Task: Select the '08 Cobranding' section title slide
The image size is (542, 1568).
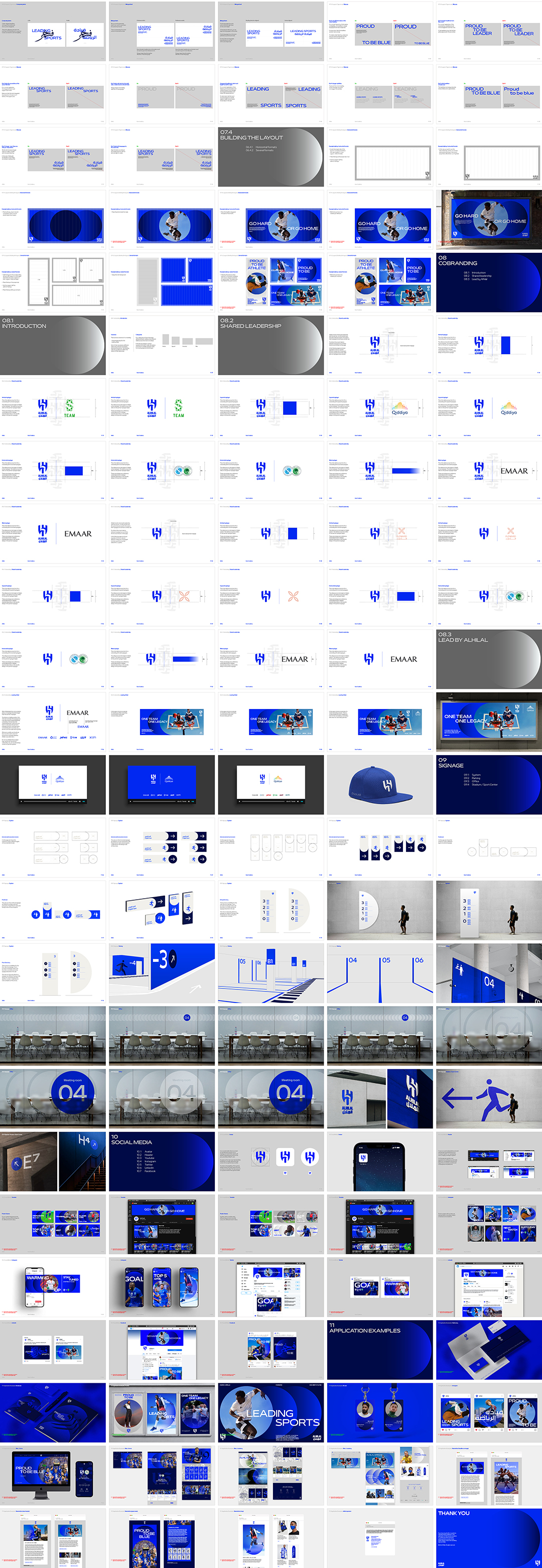Action: pos(488,282)
